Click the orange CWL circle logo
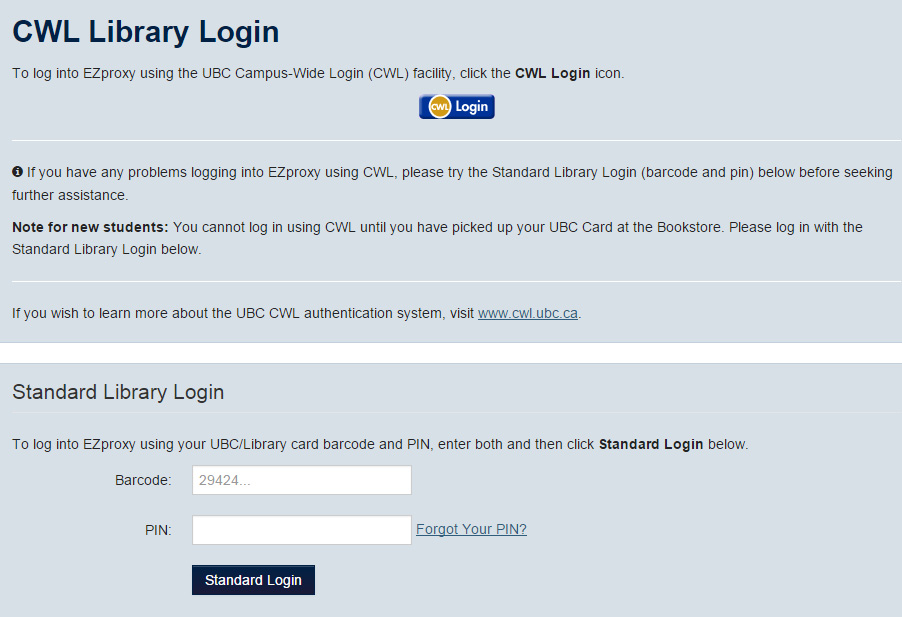902x617 pixels. pos(438,106)
